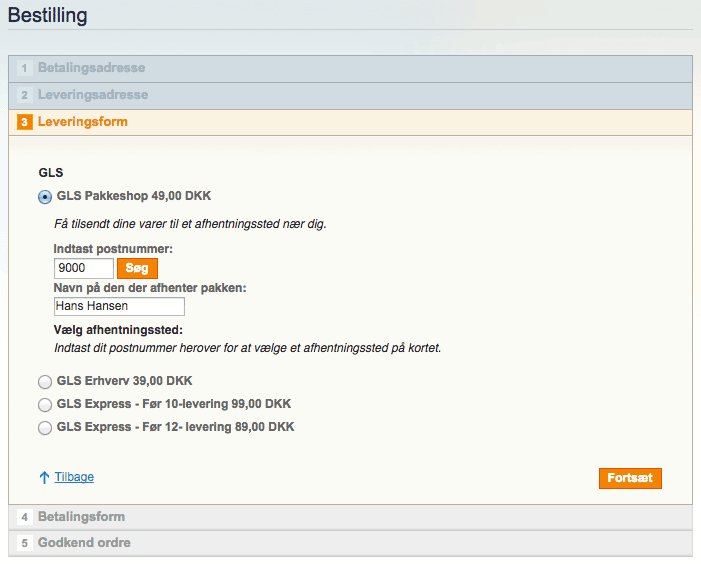Click the step 1 number badge
The image size is (701, 564).
pyautogui.click(x=24, y=69)
